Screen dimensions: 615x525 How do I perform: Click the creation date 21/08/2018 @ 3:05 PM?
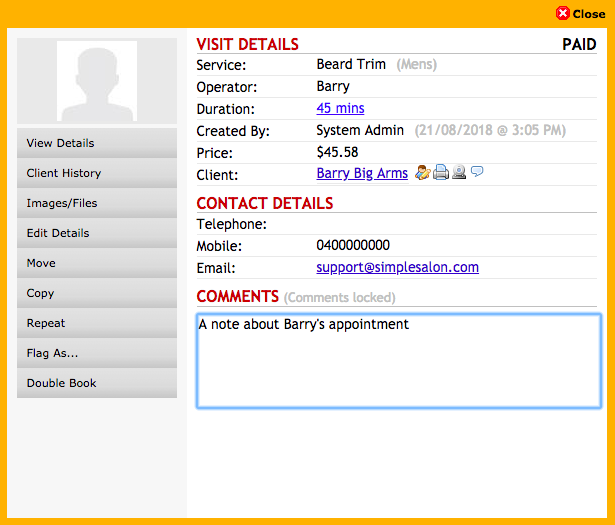[490, 130]
